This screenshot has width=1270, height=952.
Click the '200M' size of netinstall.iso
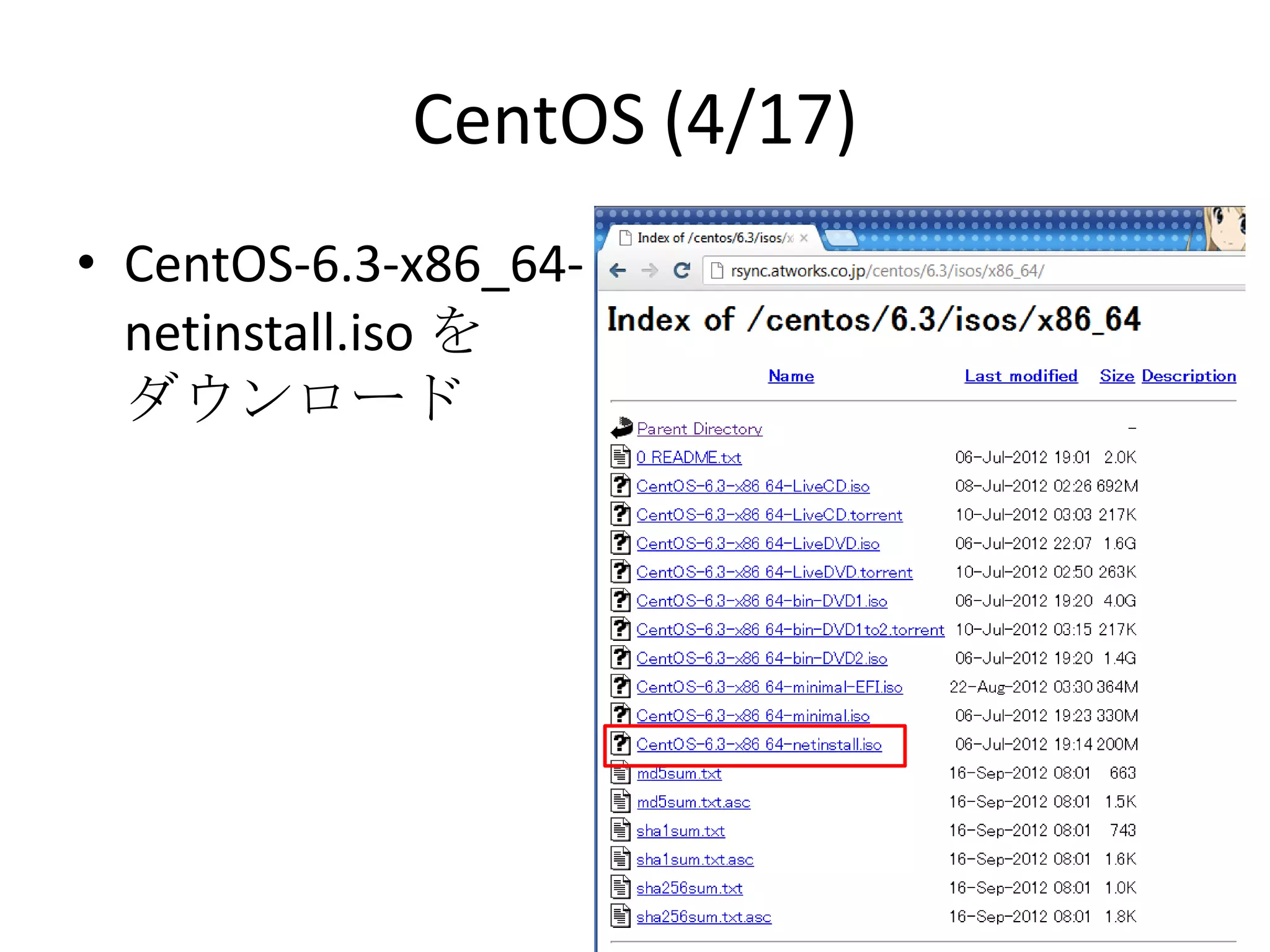1117,744
